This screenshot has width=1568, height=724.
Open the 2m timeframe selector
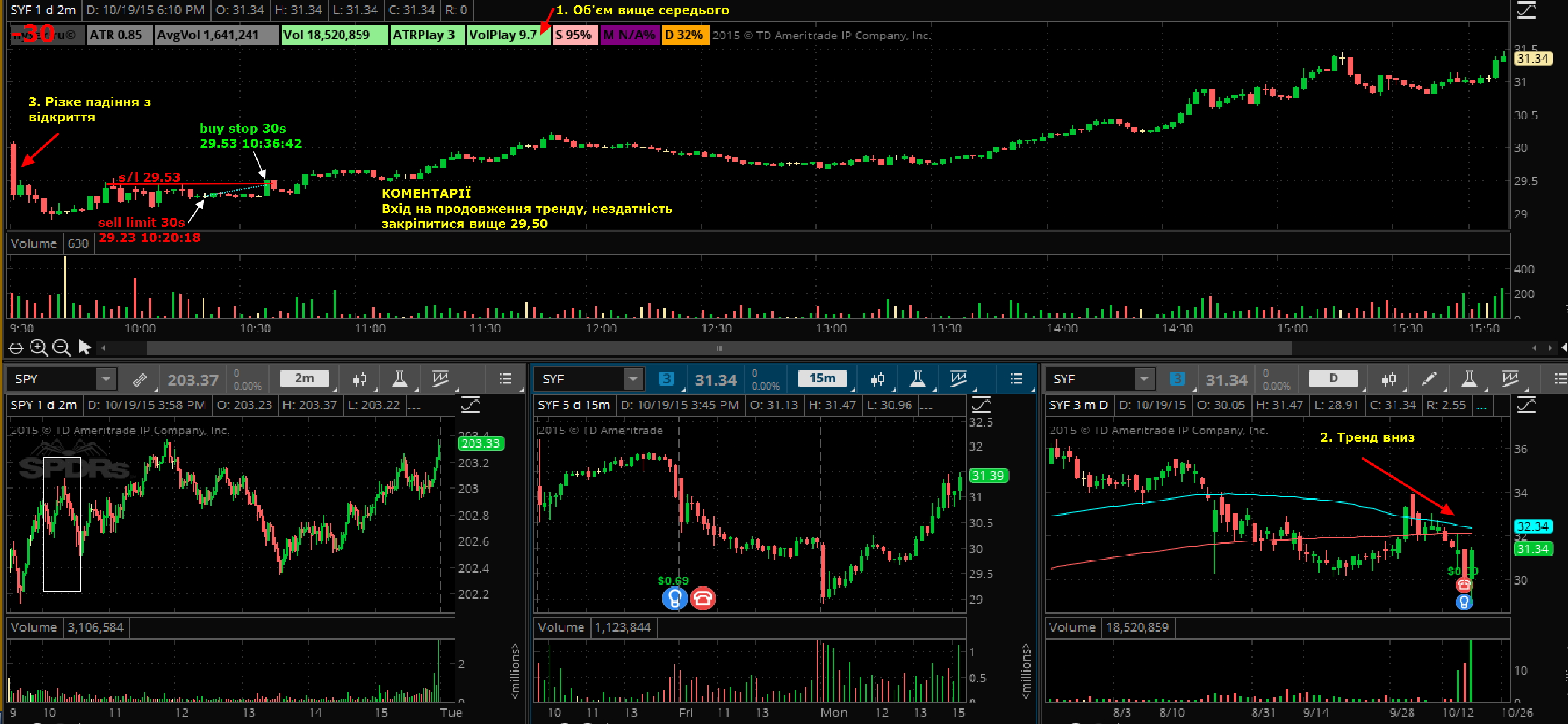[305, 379]
